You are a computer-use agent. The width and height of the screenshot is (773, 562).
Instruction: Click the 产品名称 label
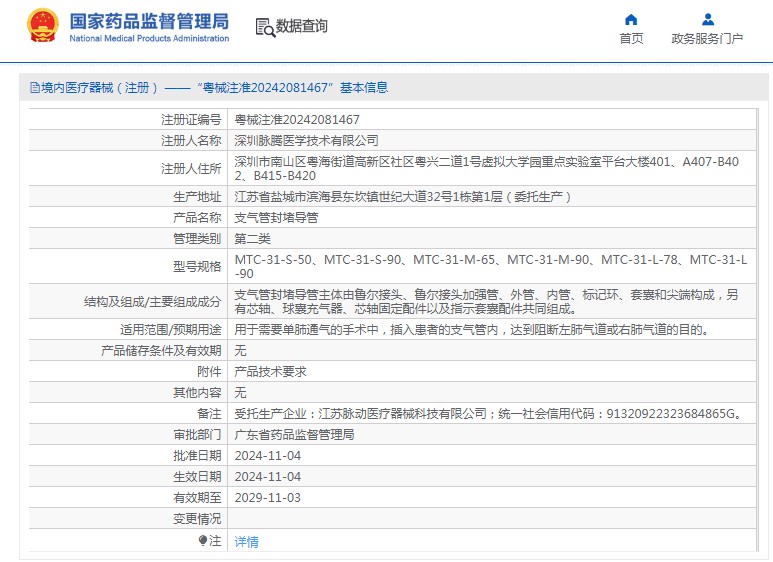197,217
